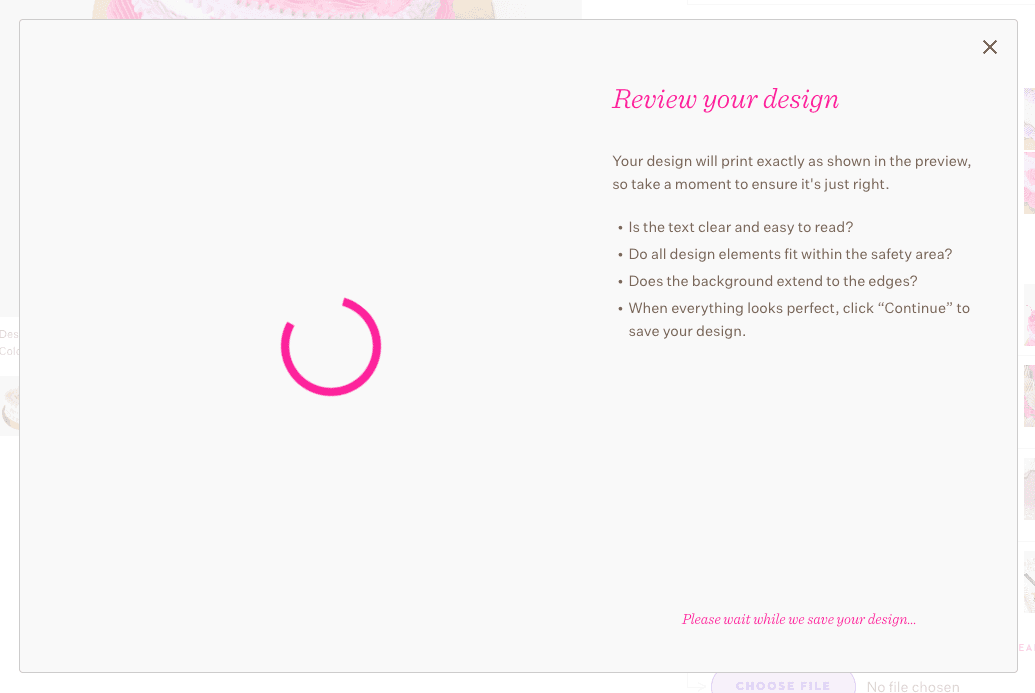Click the Please wait status message
This screenshot has height=693, width=1035.
coord(798,619)
